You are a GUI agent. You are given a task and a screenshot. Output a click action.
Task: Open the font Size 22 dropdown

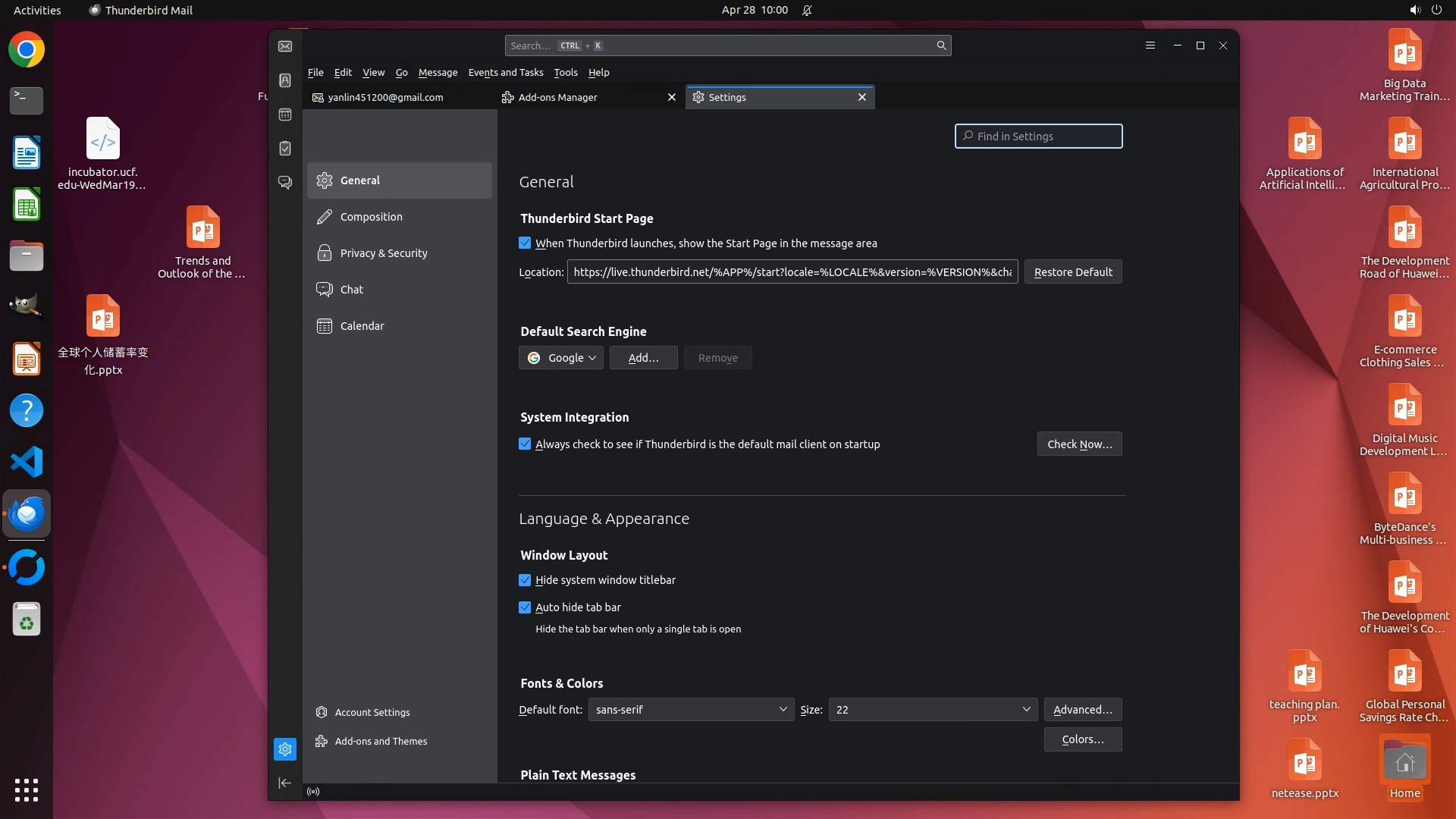point(932,710)
